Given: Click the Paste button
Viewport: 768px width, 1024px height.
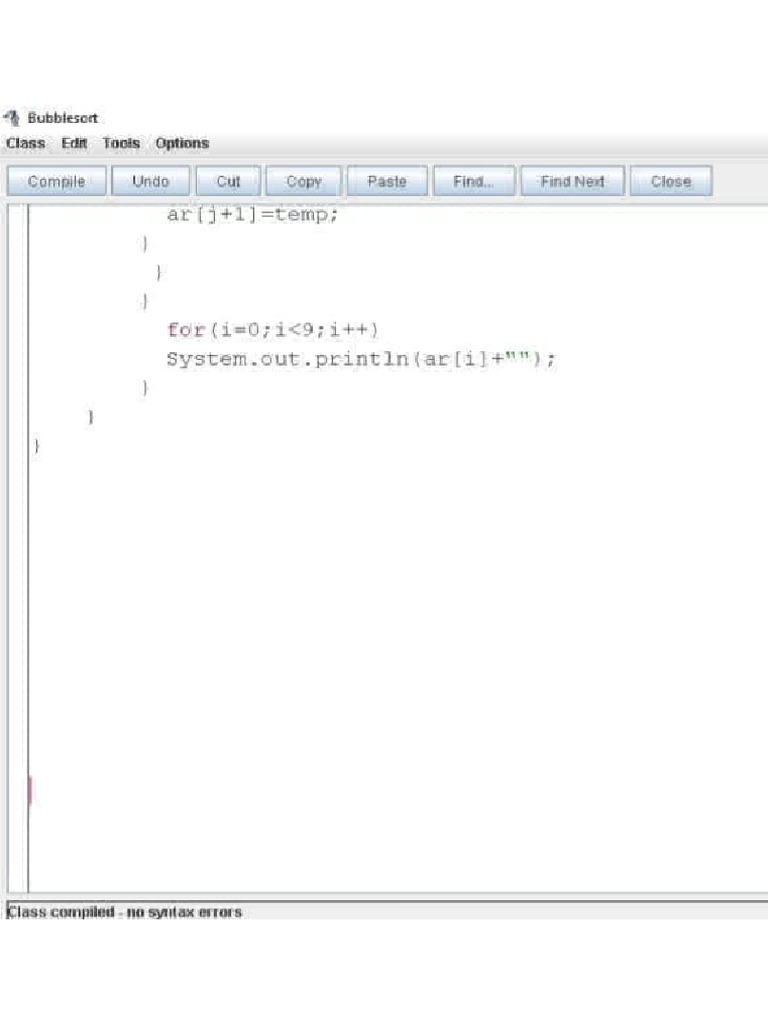Looking at the screenshot, I should (387, 181).
